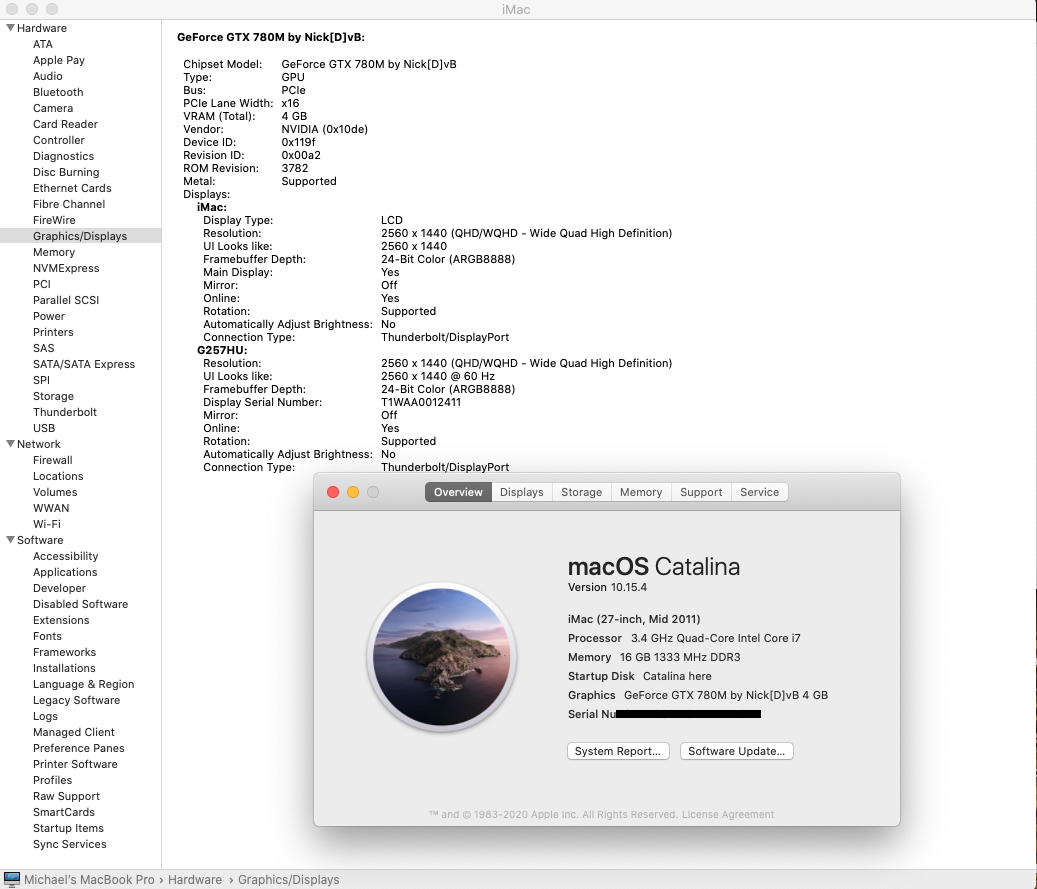The height and width of the screenshot is (889, 1037).
Task: Select USB under Hardware
Action: click(x=44, y=428)
